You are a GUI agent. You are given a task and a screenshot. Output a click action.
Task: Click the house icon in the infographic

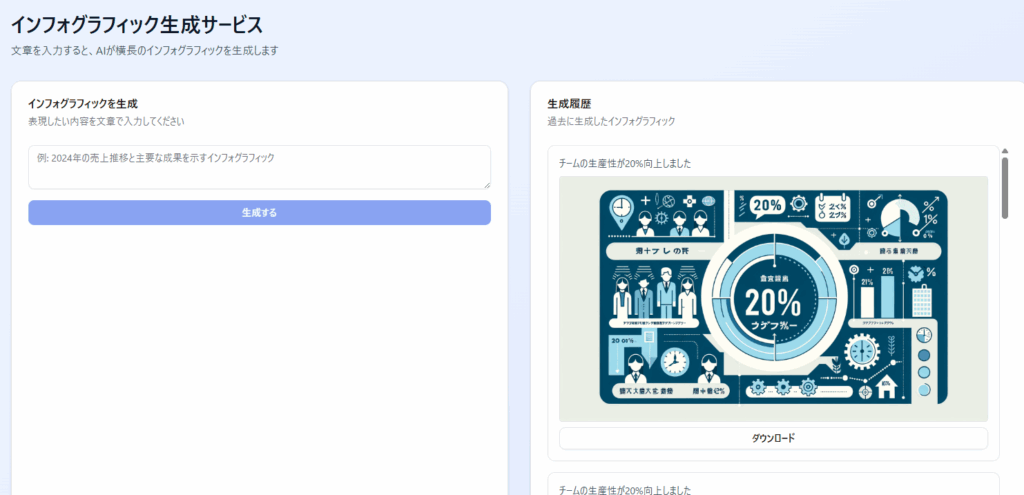[885, 384]
